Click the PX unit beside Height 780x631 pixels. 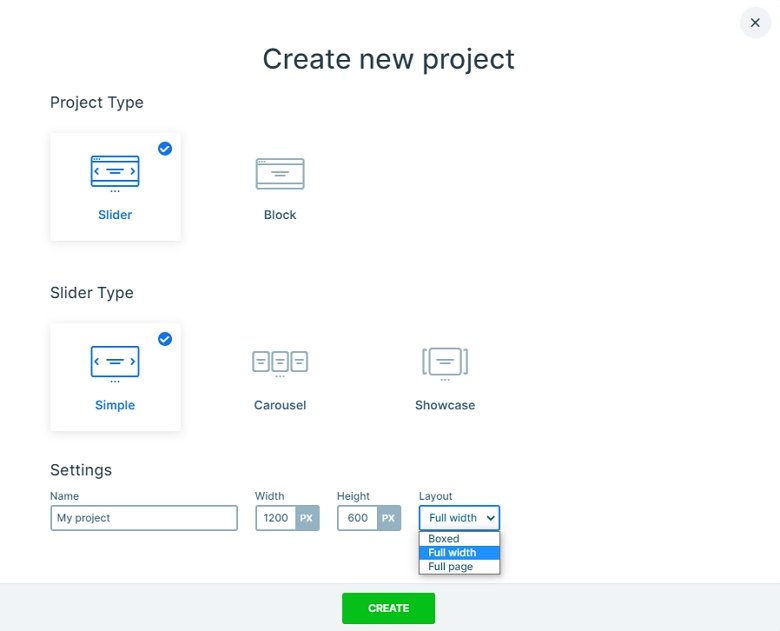[389, 518]
